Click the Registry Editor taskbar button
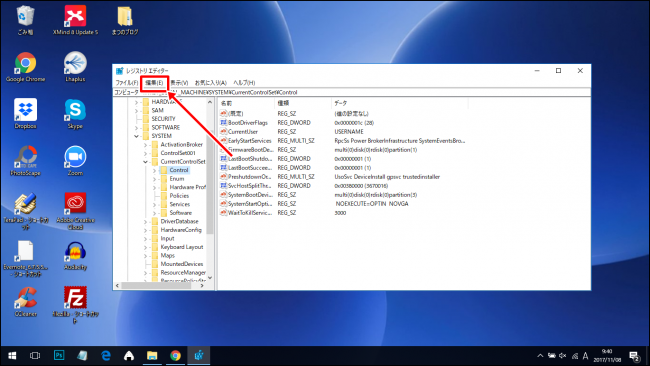 point(199,356)
